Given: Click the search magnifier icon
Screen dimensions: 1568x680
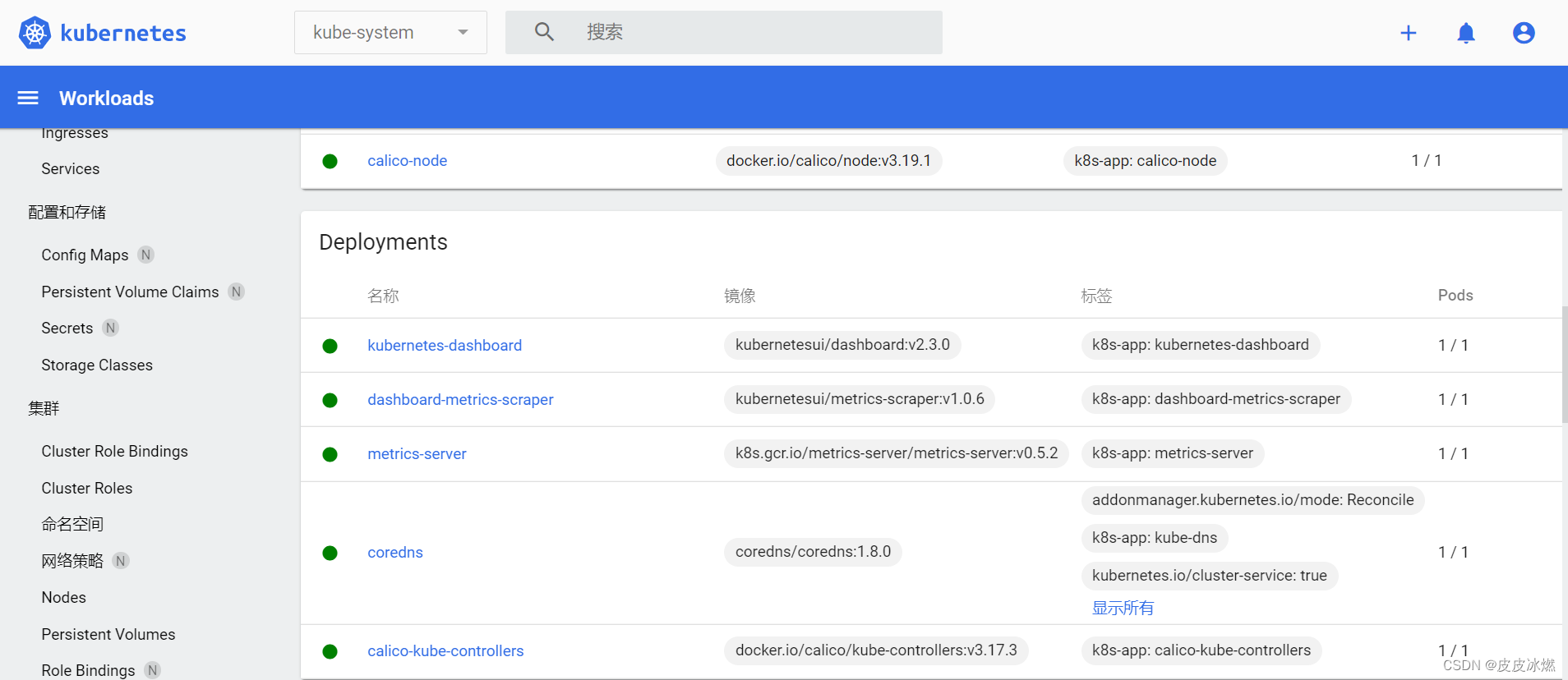Looking at the screenshot, I should (544, 32).
